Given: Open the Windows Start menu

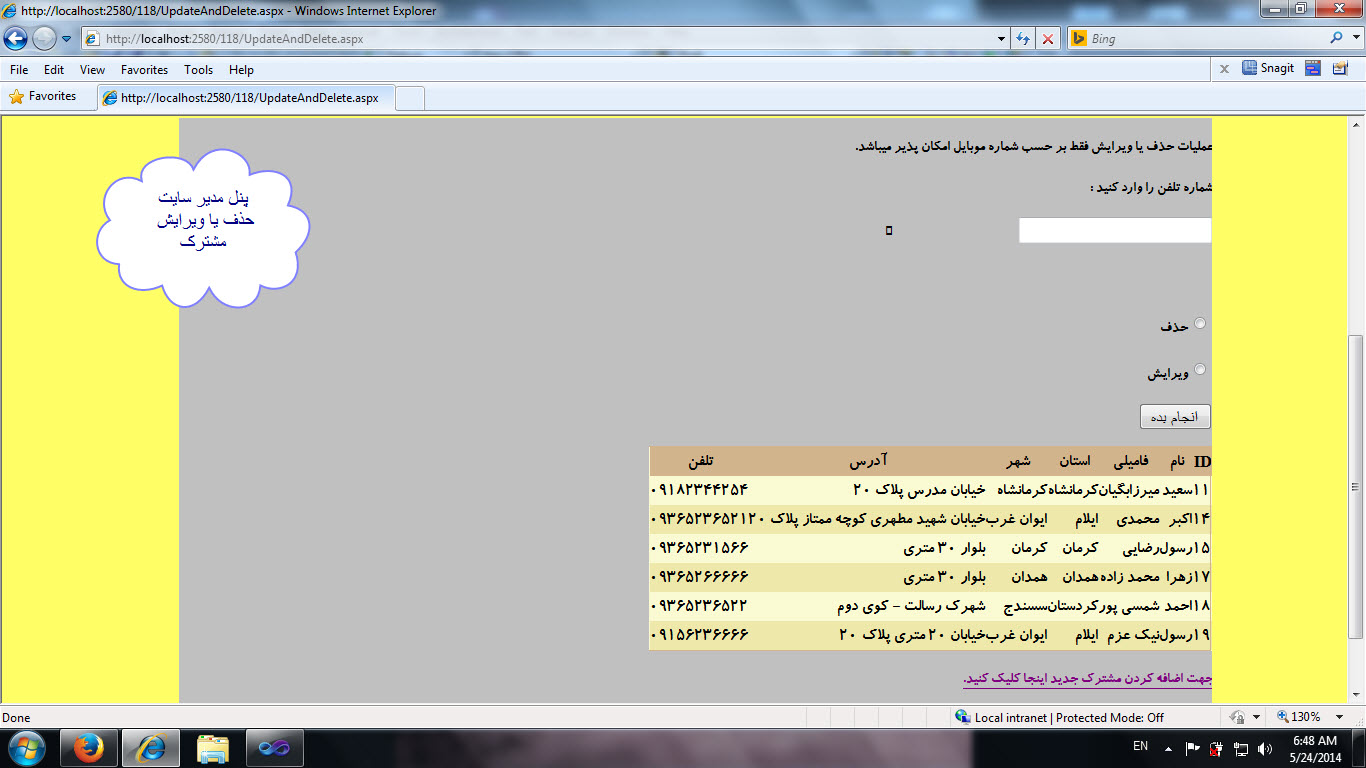Looking at the screenshot, I should coord(26,748).
